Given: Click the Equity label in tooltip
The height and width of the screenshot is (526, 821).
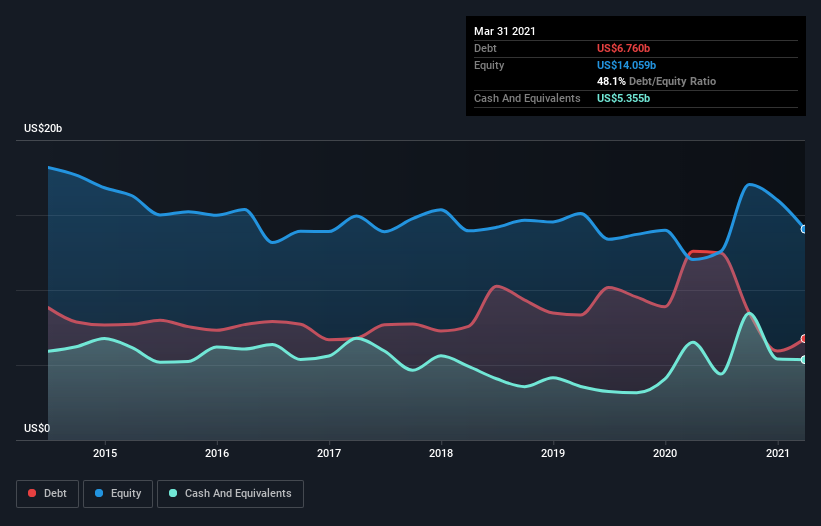Looking at the screenshot, I should coord(489,65).
